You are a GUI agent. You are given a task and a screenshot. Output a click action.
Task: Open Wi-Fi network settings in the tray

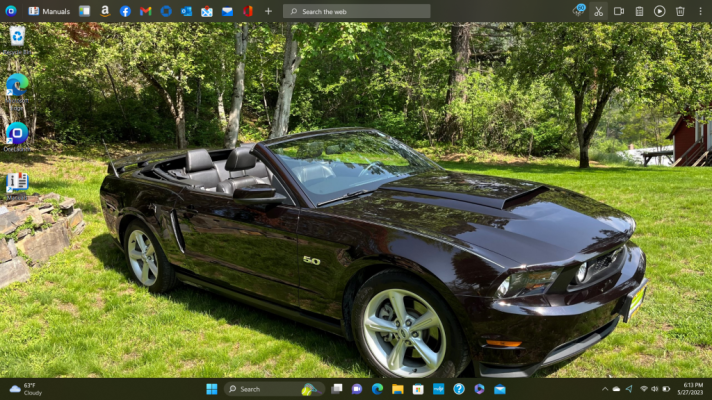pyautogui.click(x=643, y=389)
